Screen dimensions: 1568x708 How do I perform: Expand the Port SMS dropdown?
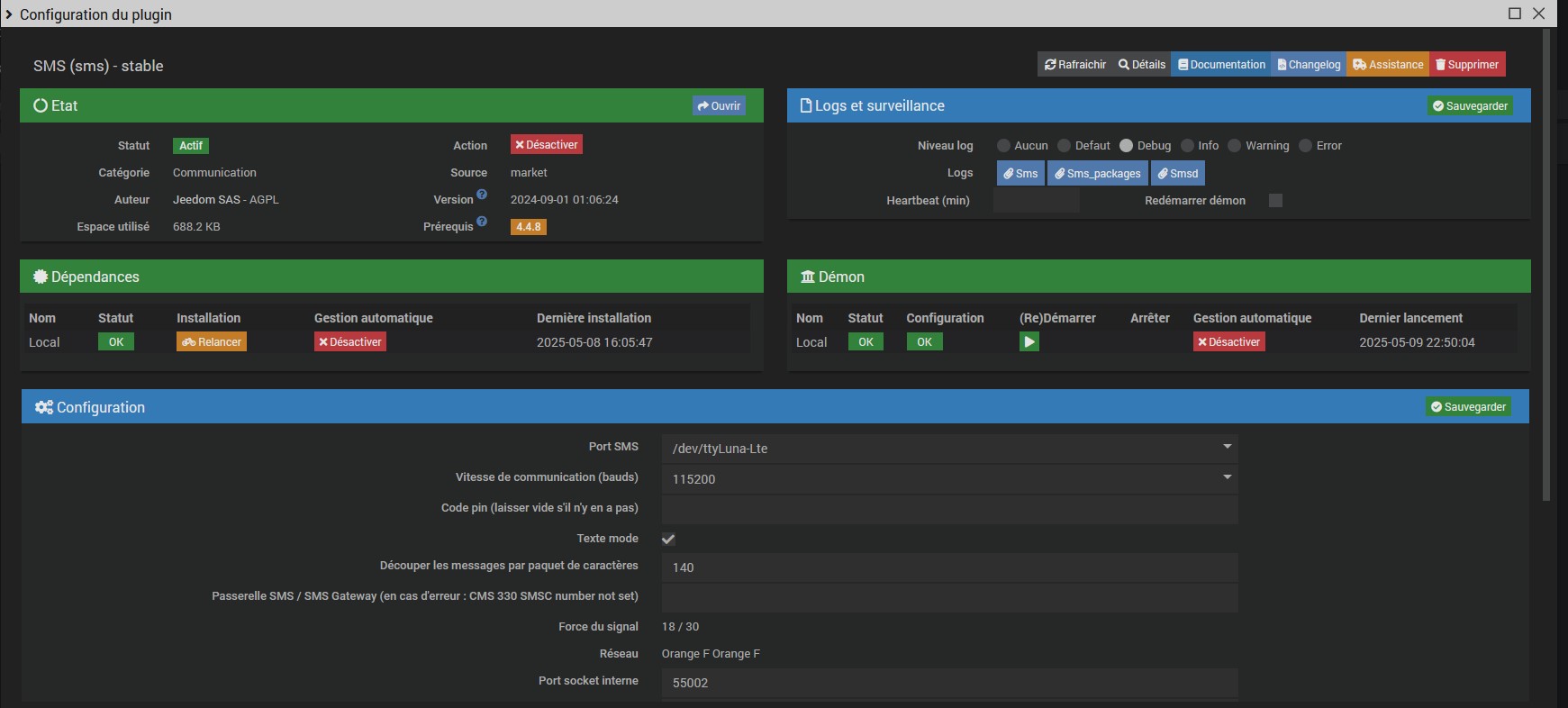[949, 449]
